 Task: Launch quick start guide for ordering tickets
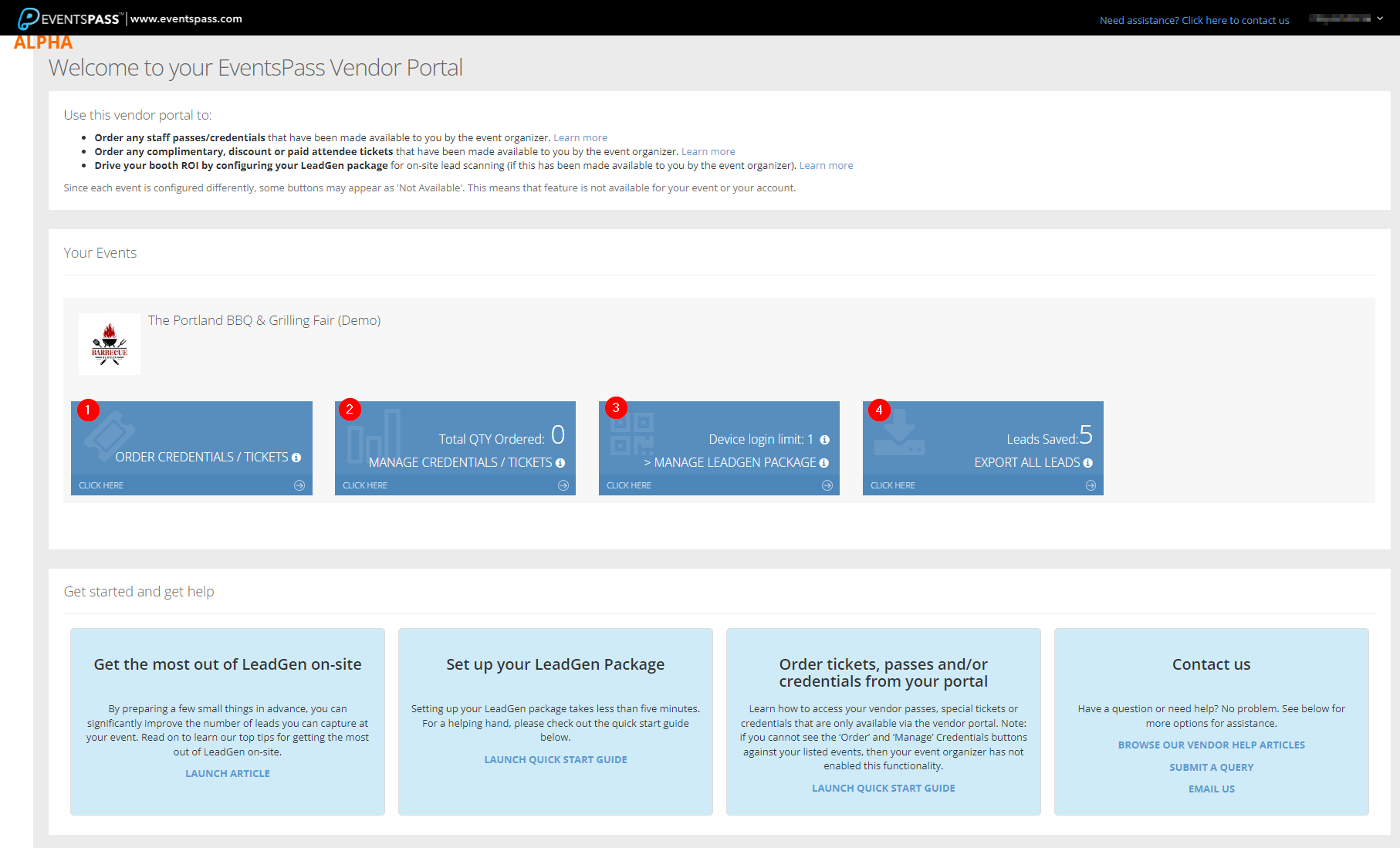click(884, 789)
